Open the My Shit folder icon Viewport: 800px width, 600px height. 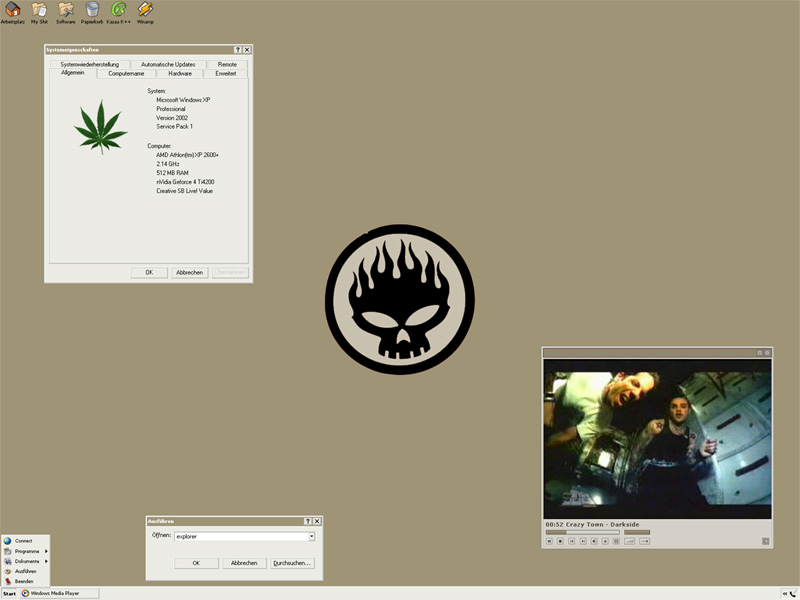[x=39, y=13]
